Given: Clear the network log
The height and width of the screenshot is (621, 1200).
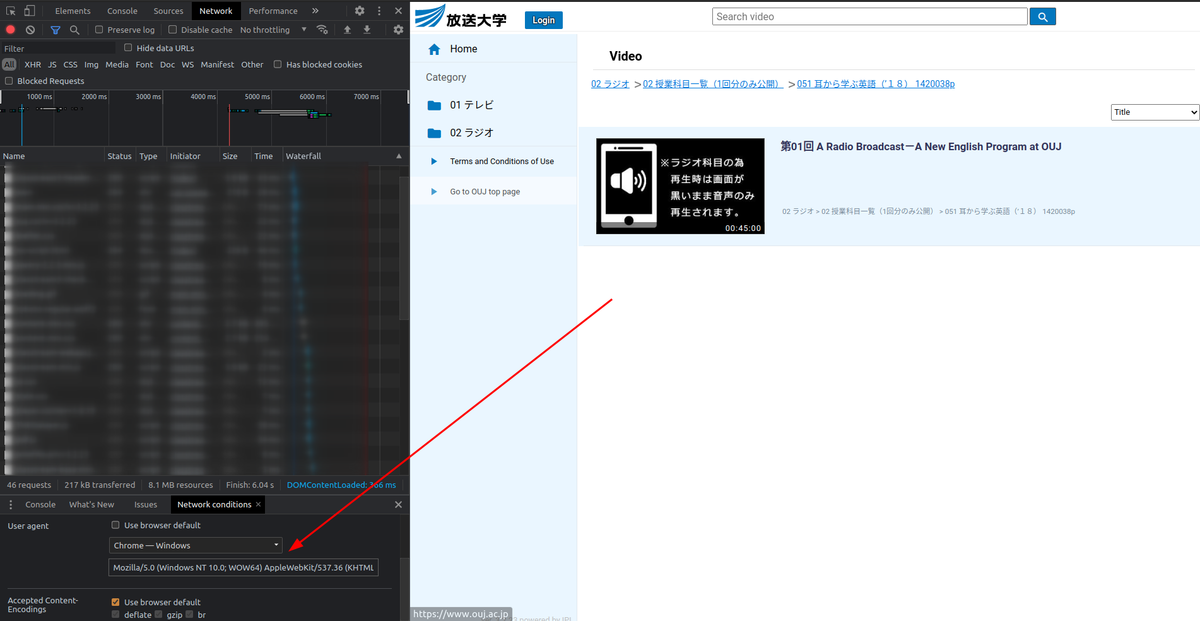Looking at the screenshot, I should click(30, 30).
